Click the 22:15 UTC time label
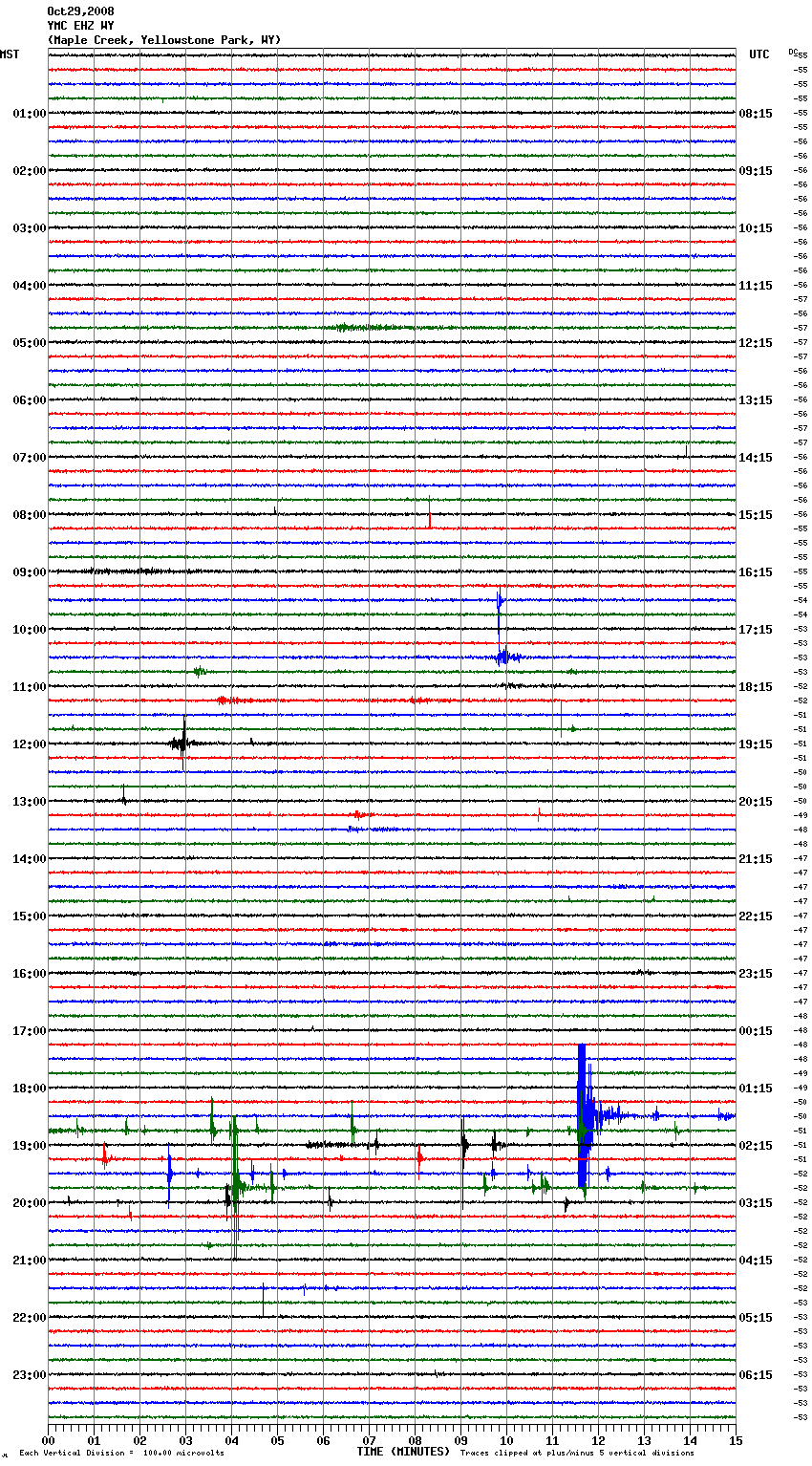Image resolution: width=812 pixels, height=1466 pixels. (x=756, y=916)
